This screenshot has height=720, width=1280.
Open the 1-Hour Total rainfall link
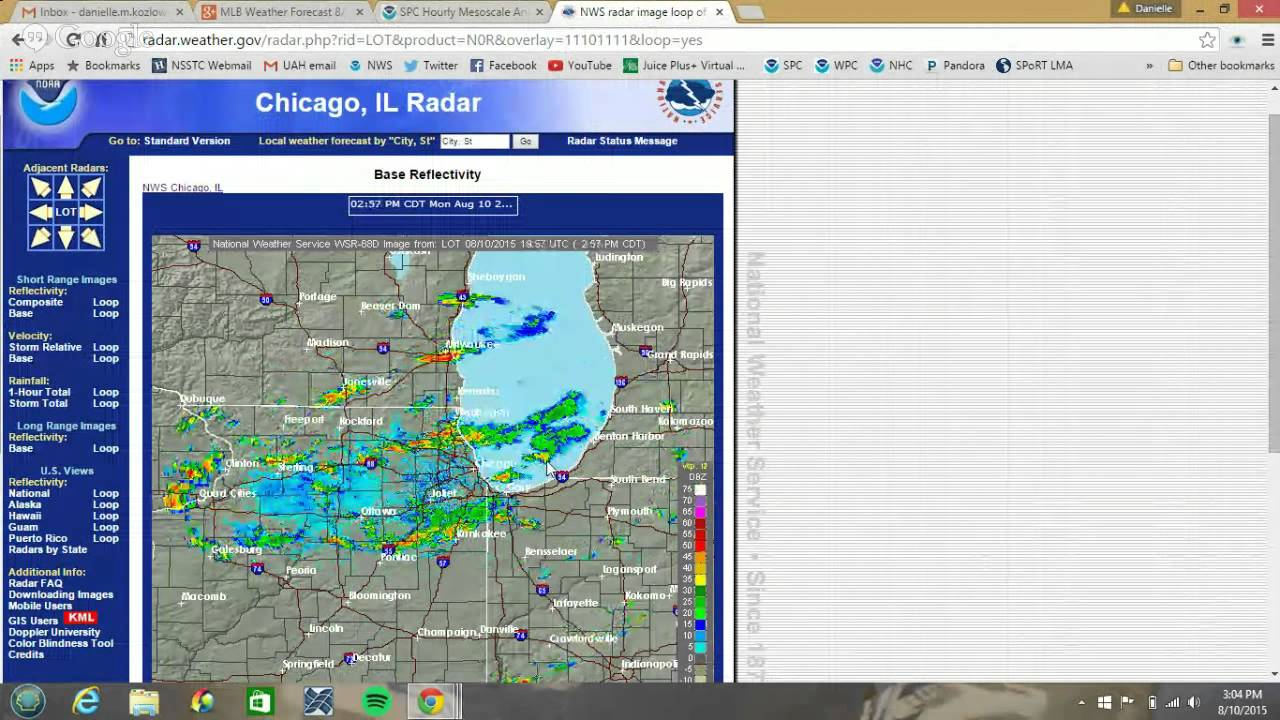pyautogui.click(x=39, y=392)
